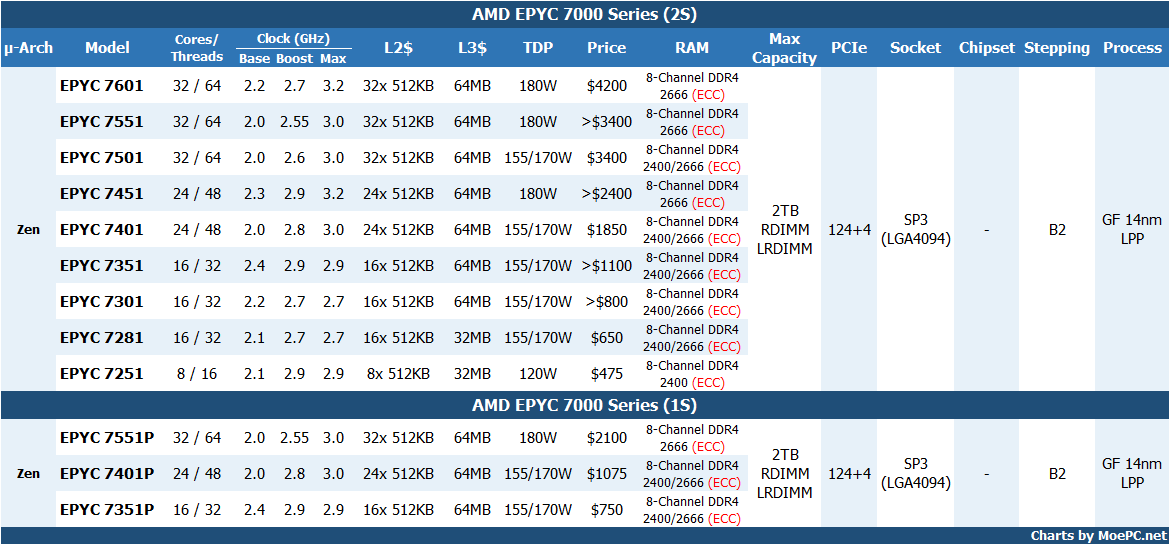
Task: Click the Zen label in the 1S table
Action: coord(28,473)
